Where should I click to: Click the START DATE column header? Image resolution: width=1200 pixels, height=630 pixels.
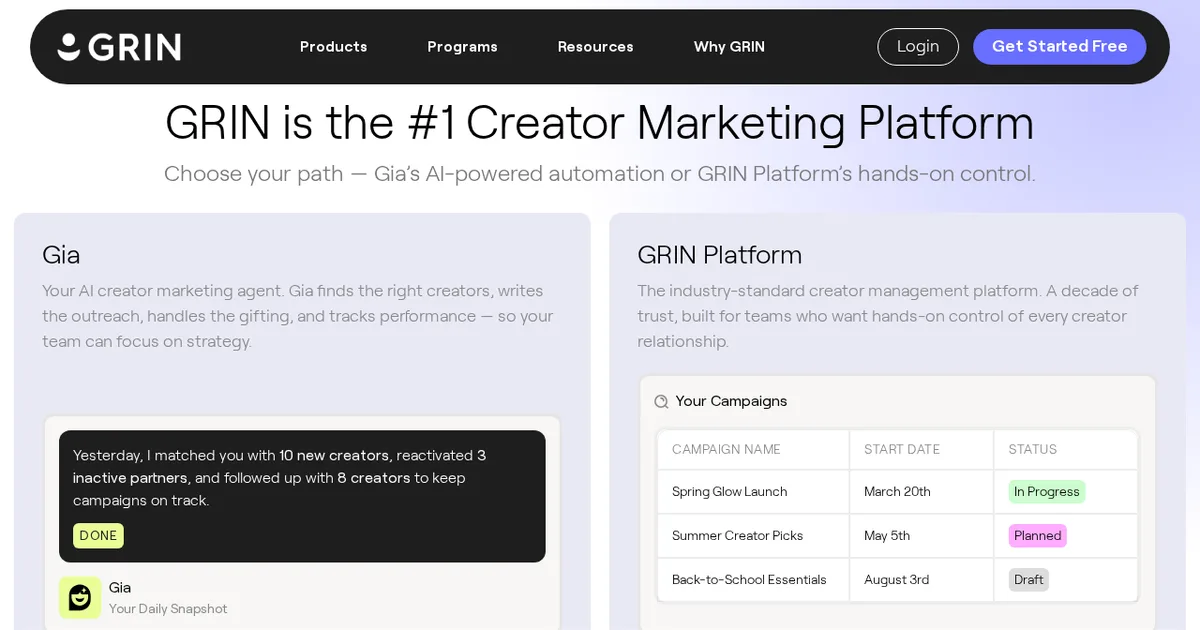click(902, 450)
